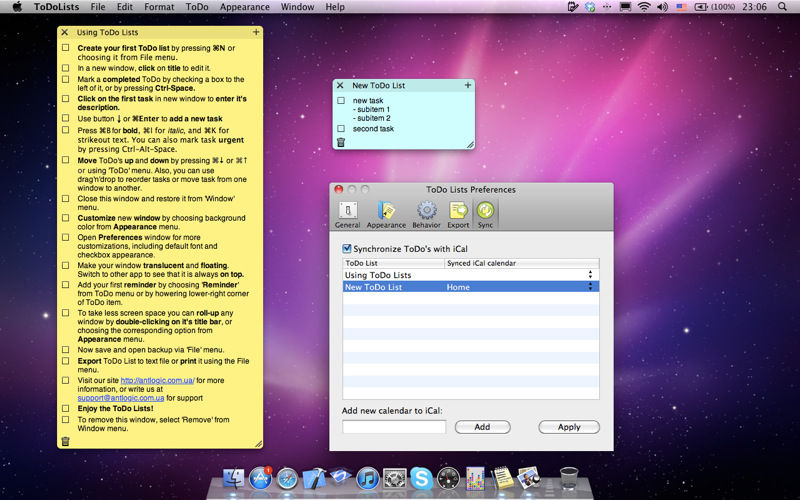Screen dimensions: 800x500
Task: Click the 'New ToDo List' note title
Action: point(379,85)
